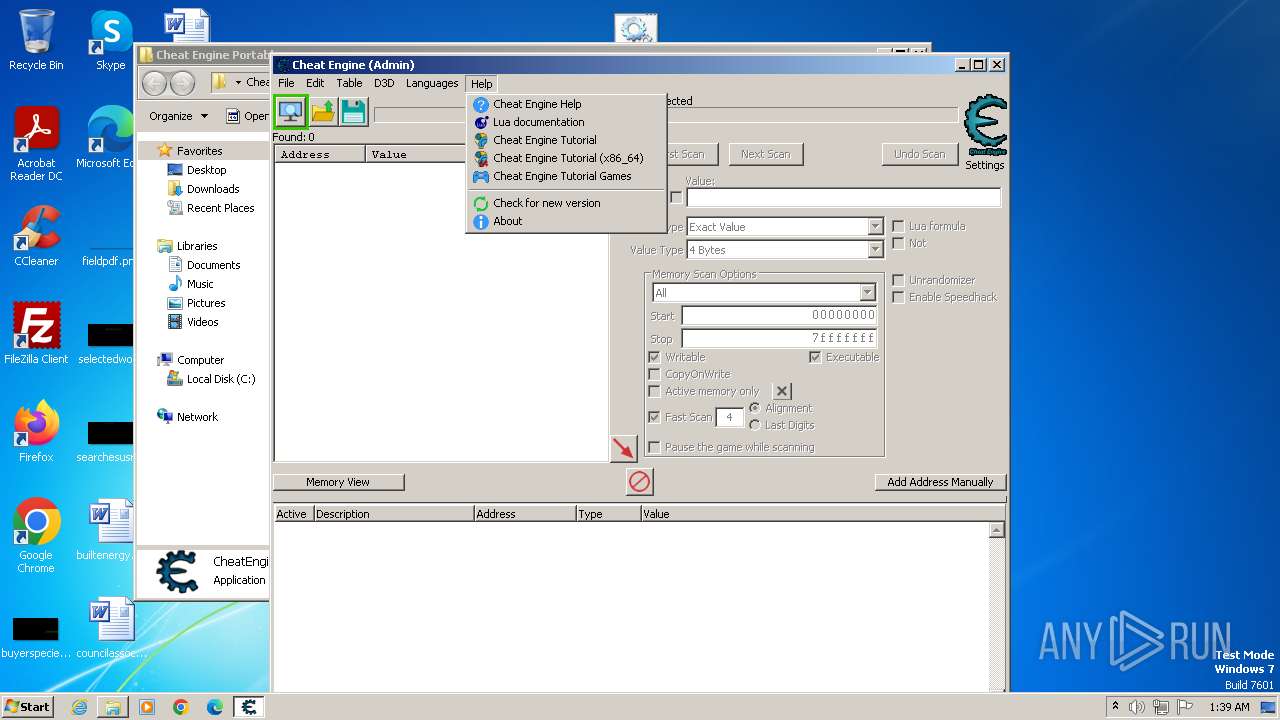The height and width of the screenshot is (720, 1280).
Task: Click the Description column header
Action: pyautogui.click(x=394, y=514)
